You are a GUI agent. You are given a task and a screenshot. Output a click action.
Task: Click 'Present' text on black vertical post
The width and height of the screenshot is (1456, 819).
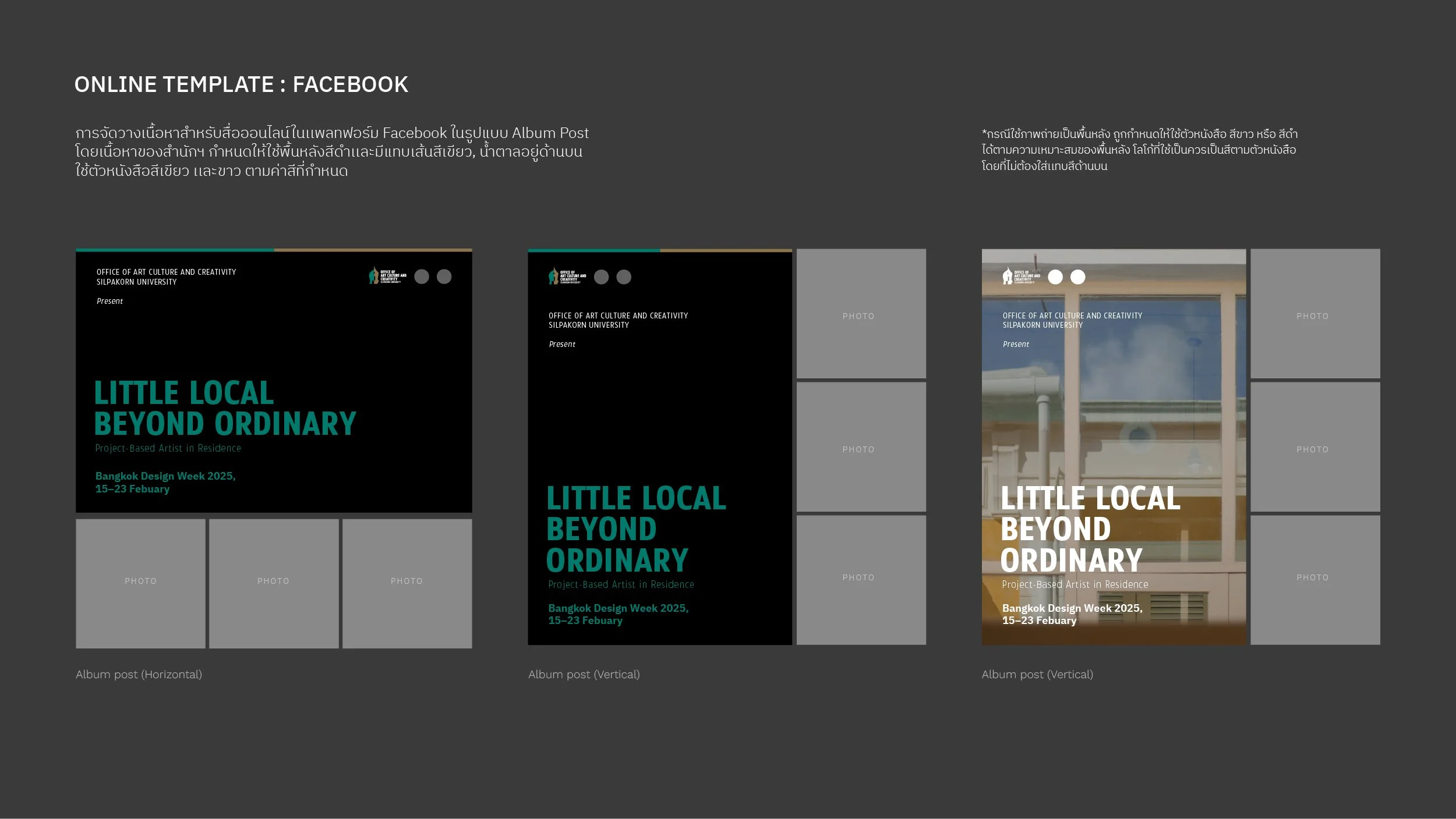tap(562, 345)
